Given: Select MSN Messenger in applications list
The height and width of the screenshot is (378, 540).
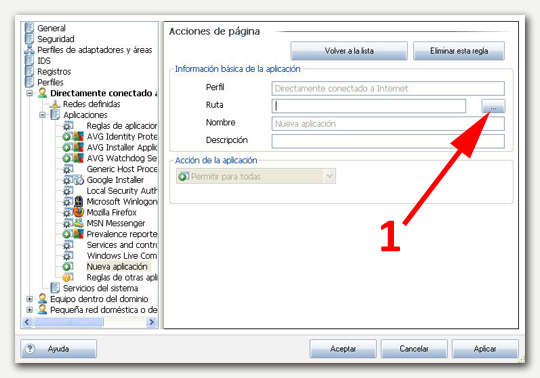Looking at the screenshot, I should tap(116, 223).
